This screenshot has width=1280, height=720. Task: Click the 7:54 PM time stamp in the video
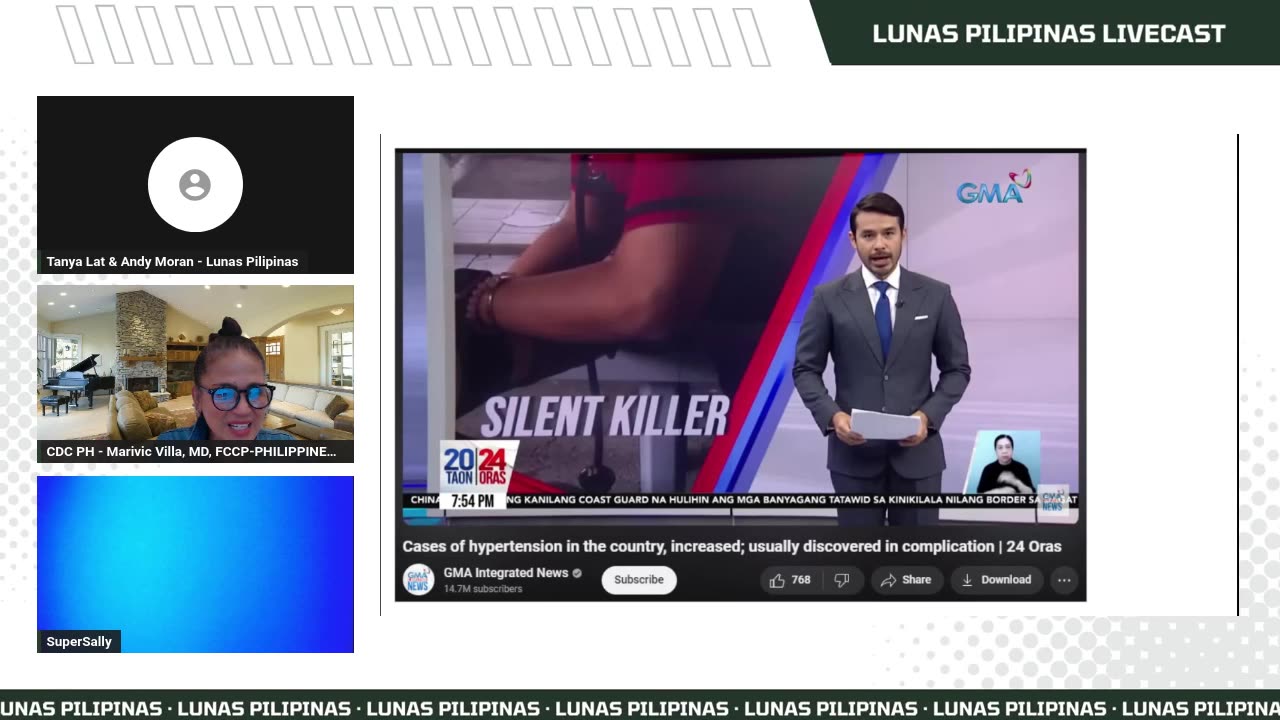(x=472, y=501)
